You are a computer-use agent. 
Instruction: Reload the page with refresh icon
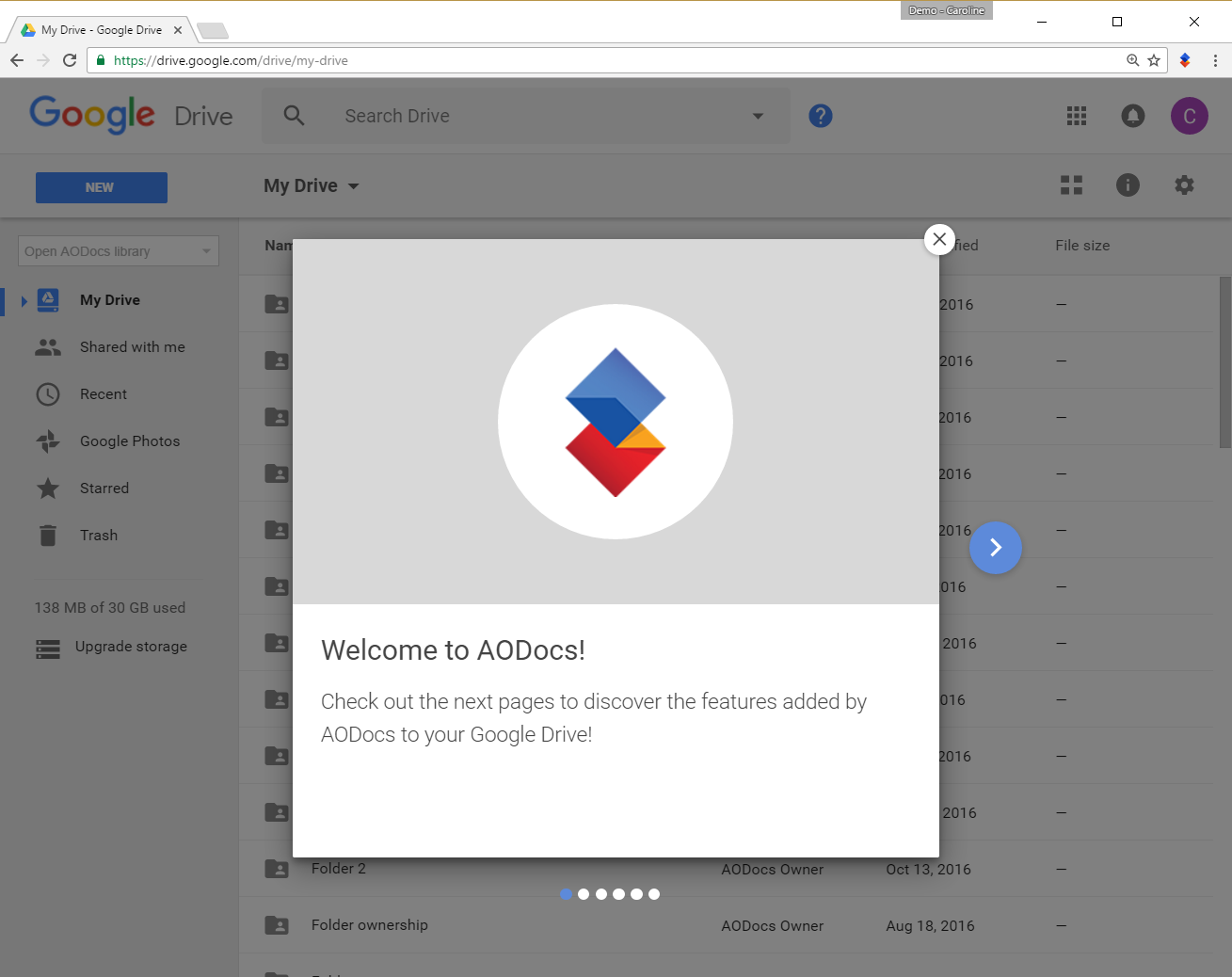pyautogui.click(x=70, y=60)
